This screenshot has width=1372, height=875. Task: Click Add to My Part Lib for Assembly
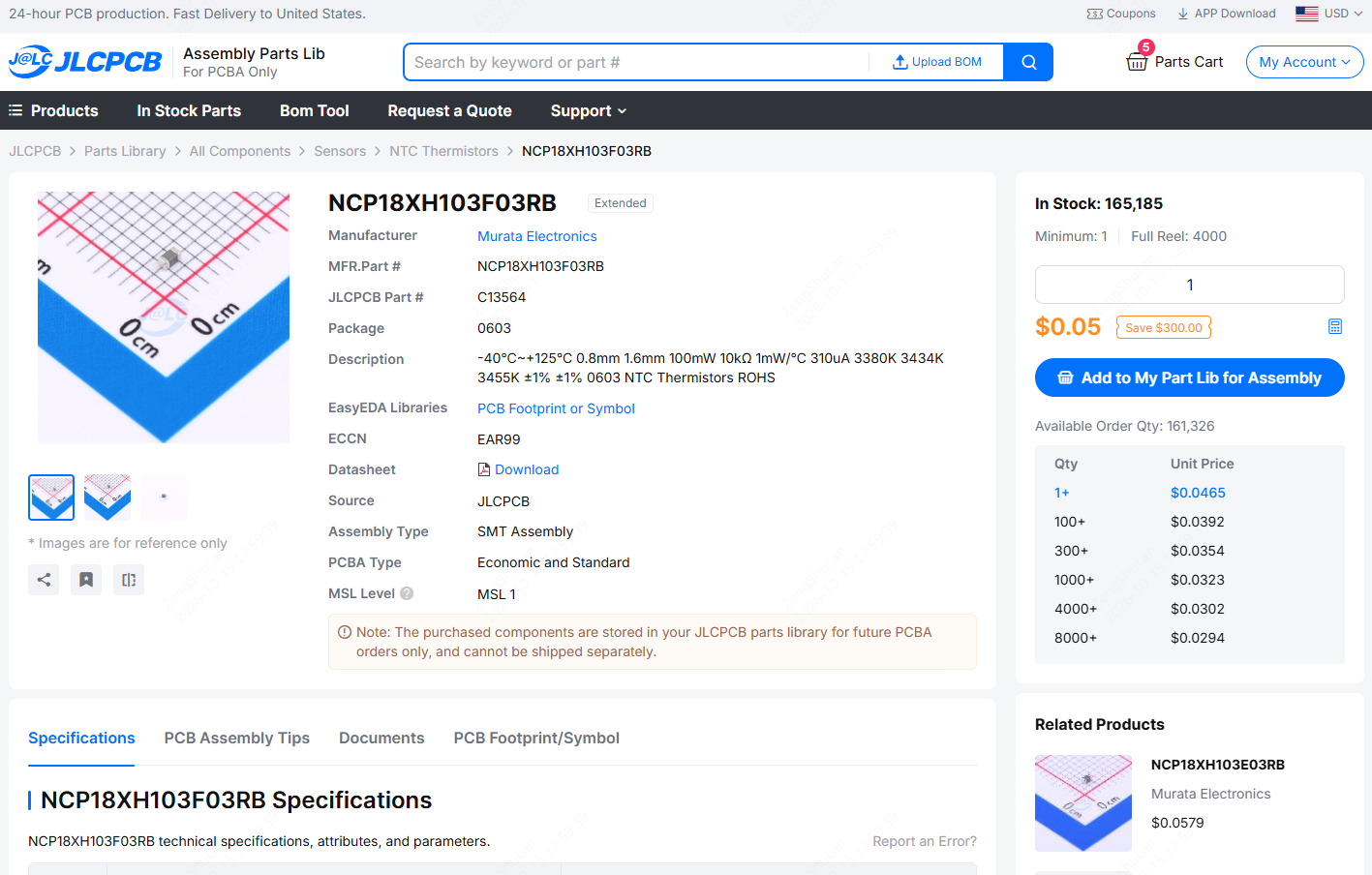point(1190,377)
